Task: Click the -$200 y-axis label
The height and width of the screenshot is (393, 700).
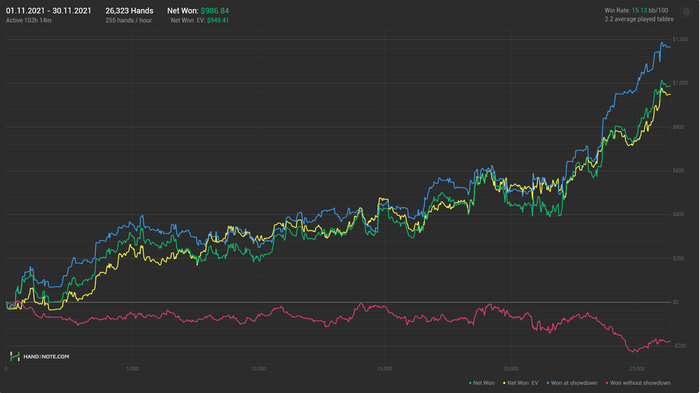Action: tap(679, 346)
